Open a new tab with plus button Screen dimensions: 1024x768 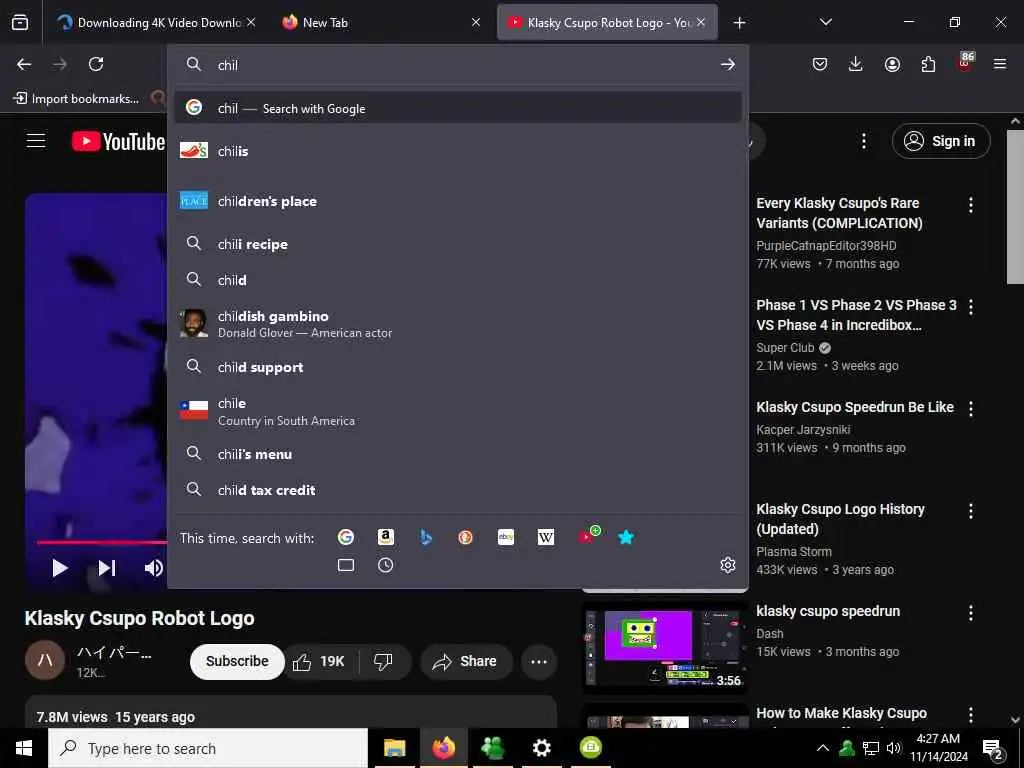739,23
